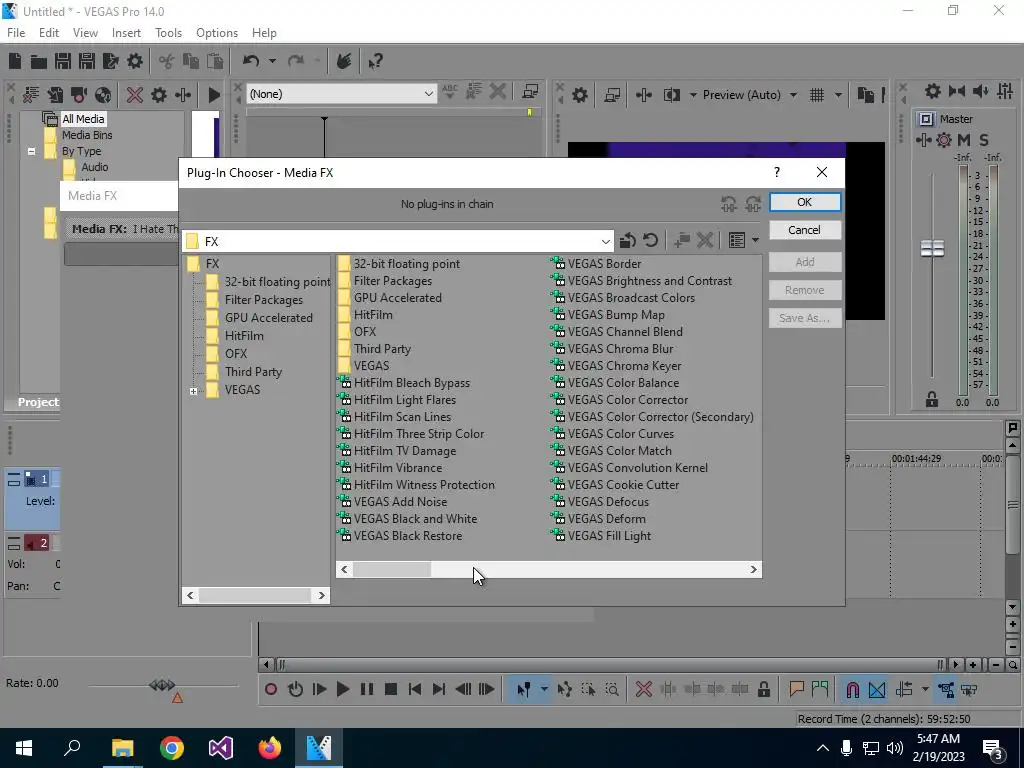Open the Preview (Auto) quality dropdown
This screenshot has height=768, width=1024.
[793, 95]
